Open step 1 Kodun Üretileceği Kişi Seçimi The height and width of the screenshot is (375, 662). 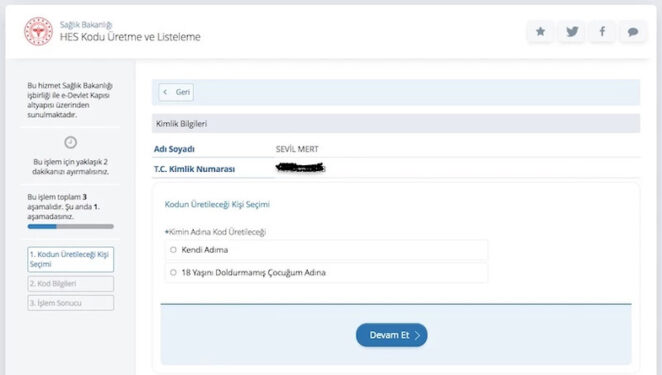71,259
